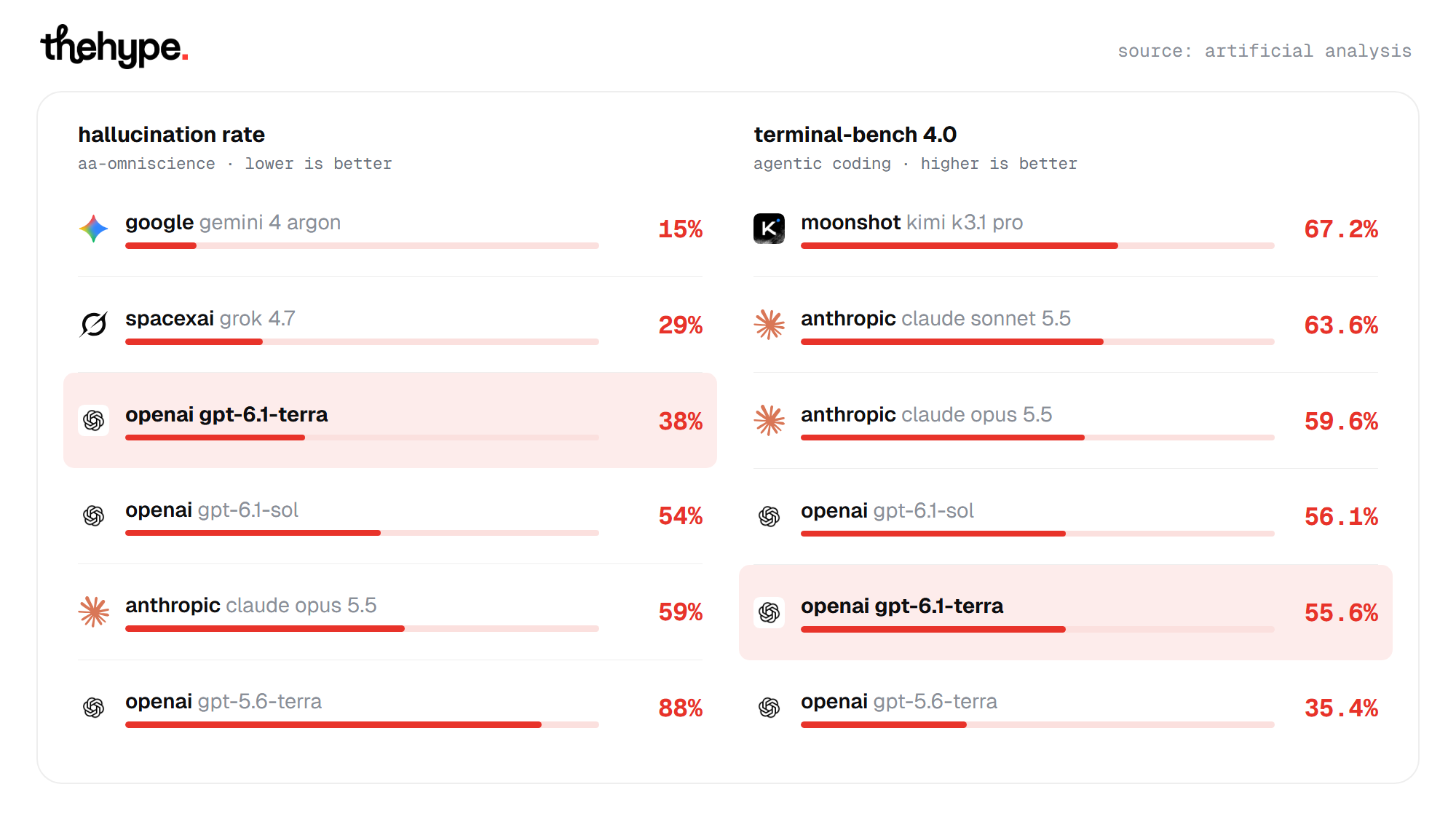Click the thehype logo at top left
Viewport: 1456px width, 819px height.
tap(114, 47)
